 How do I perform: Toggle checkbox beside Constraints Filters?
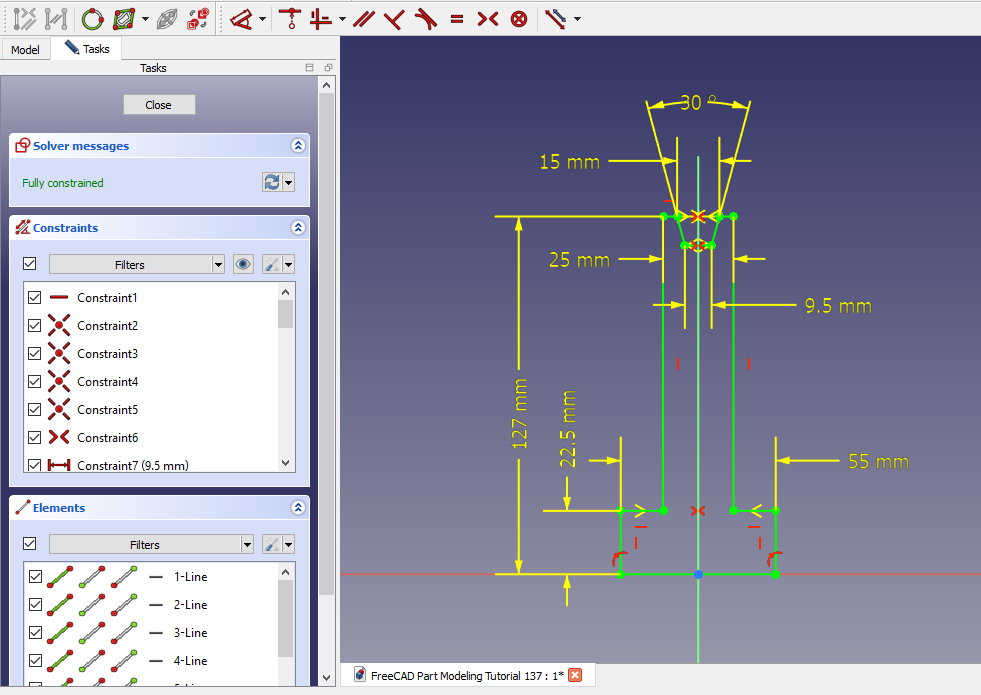[30, 264]
